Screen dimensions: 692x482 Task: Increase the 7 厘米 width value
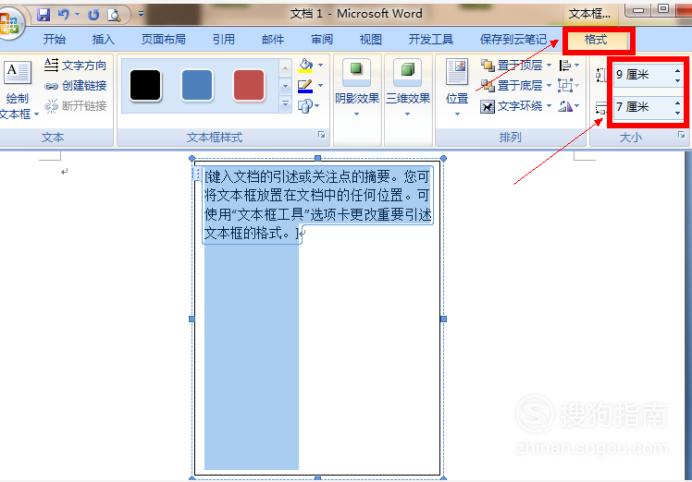pyautogui.click(x=677, y=102)
